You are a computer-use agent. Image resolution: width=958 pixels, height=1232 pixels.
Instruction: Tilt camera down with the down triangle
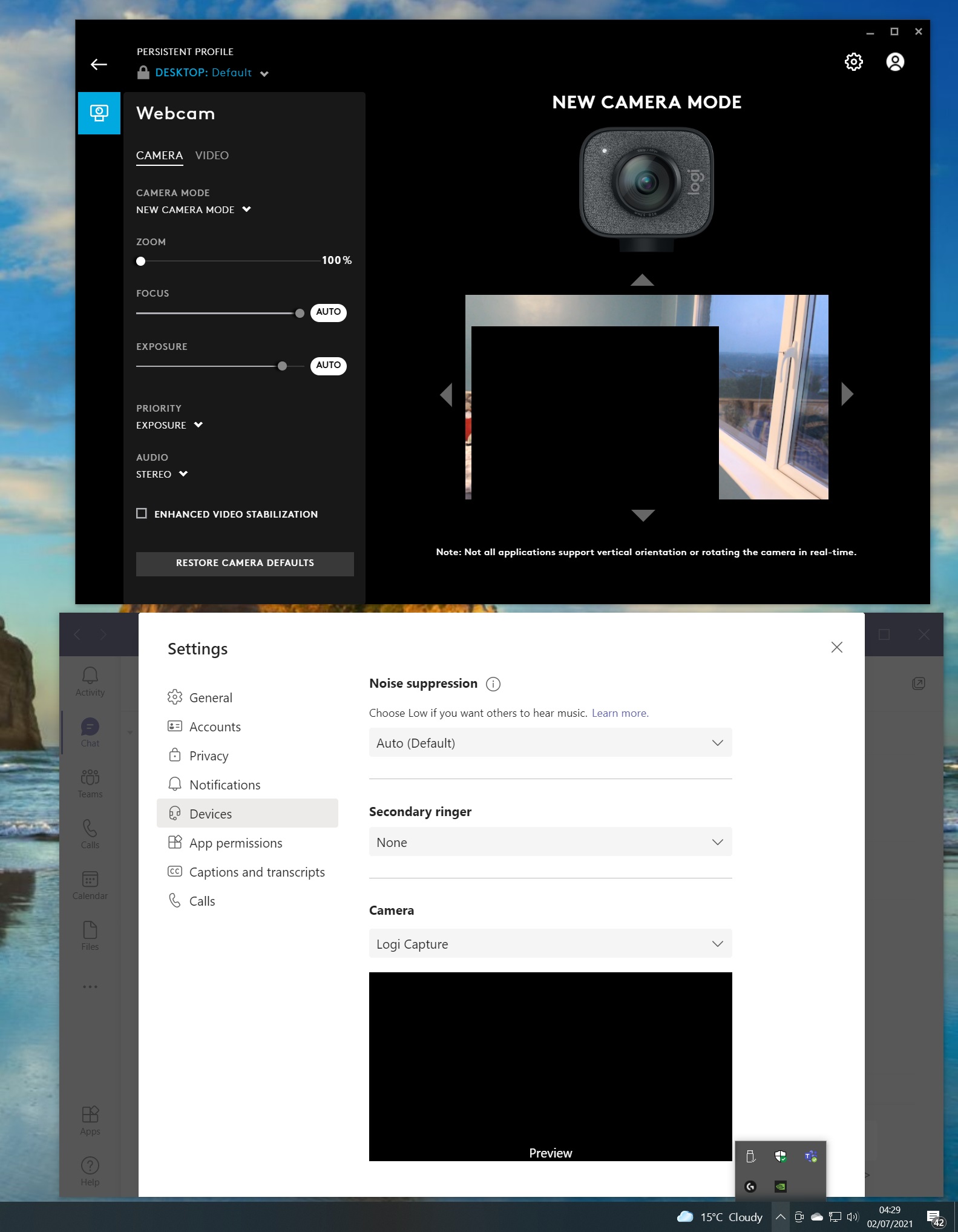click(x=643, y=515)
